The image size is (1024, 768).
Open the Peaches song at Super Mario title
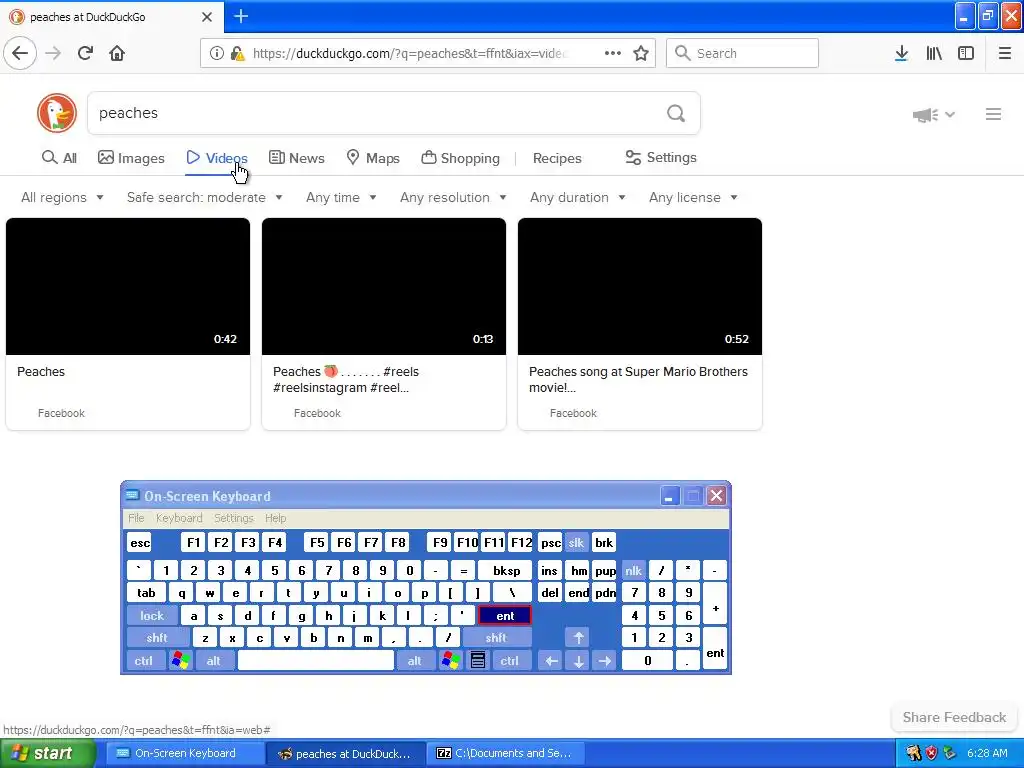(638, 379)
